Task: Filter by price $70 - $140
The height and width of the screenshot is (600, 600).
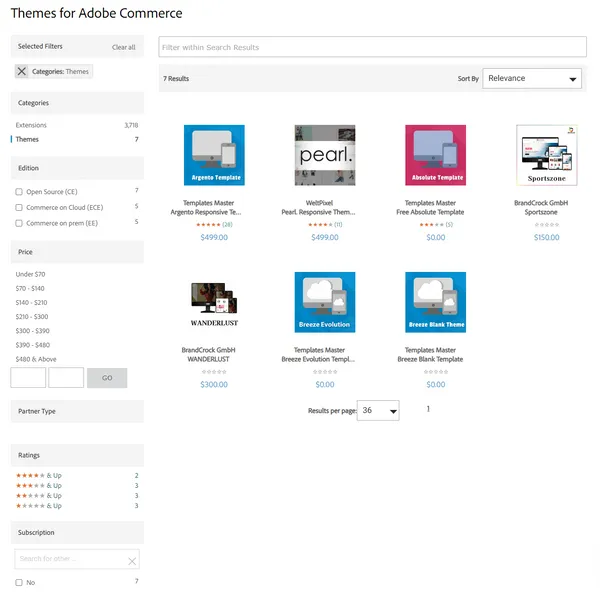Action: point(30,289)
